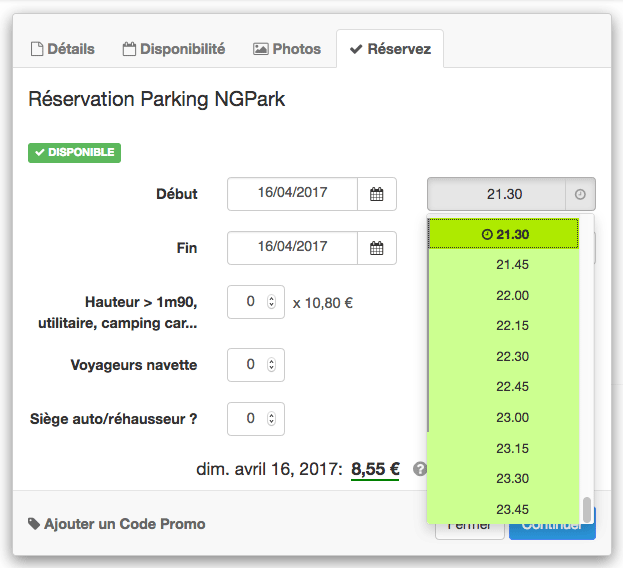Choose 22.00 from the time list
Viewport: 623px width, 568px height.
tap(503, 295)
